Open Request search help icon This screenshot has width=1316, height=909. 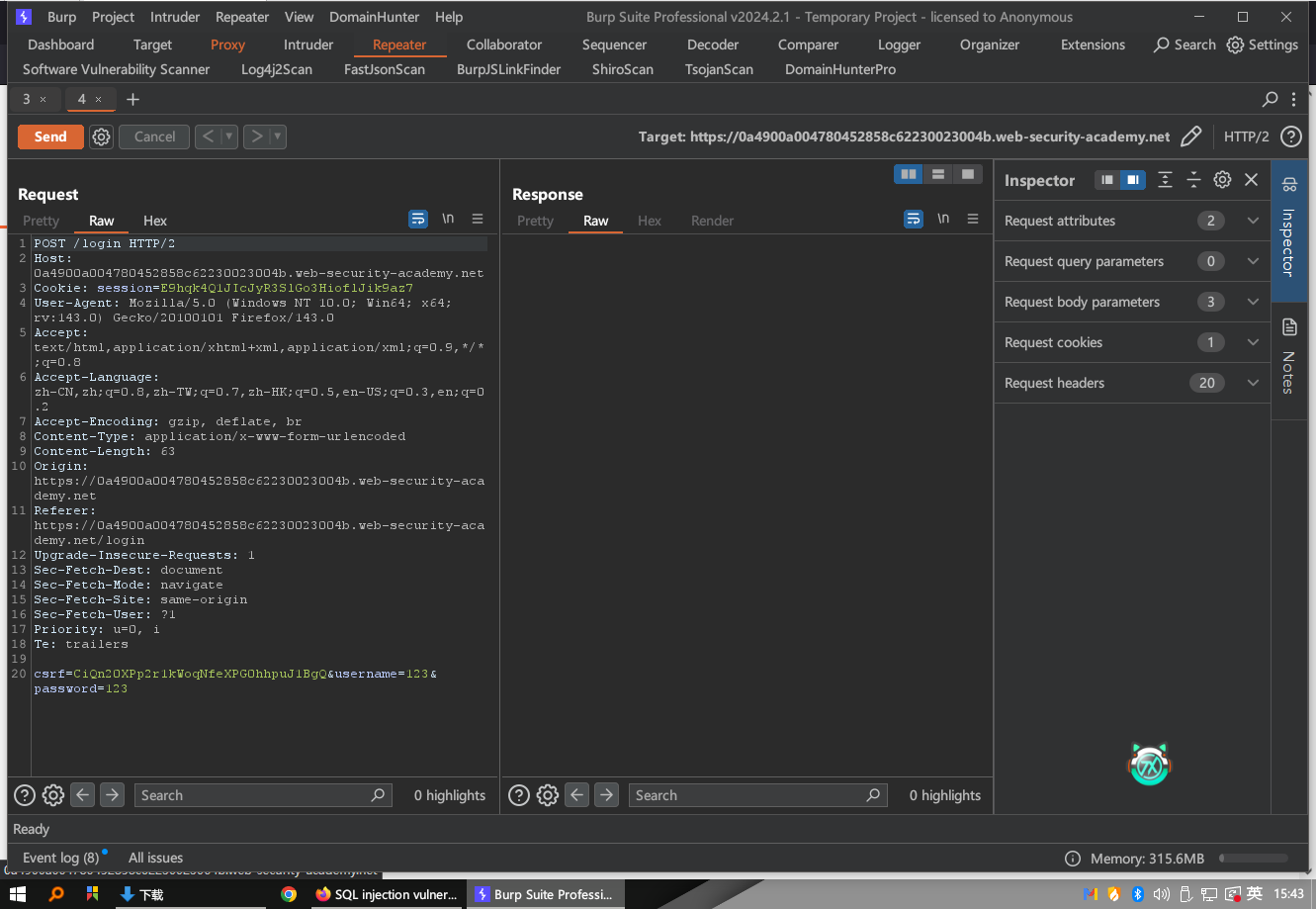click(25, 794)
